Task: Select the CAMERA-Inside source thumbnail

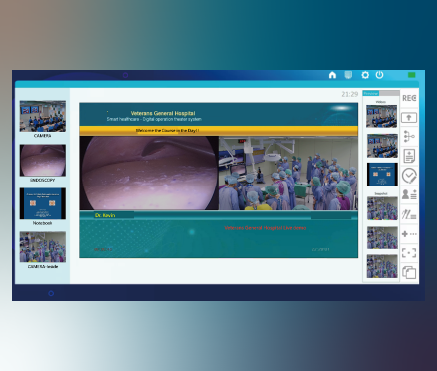Action: click(43, 247)
